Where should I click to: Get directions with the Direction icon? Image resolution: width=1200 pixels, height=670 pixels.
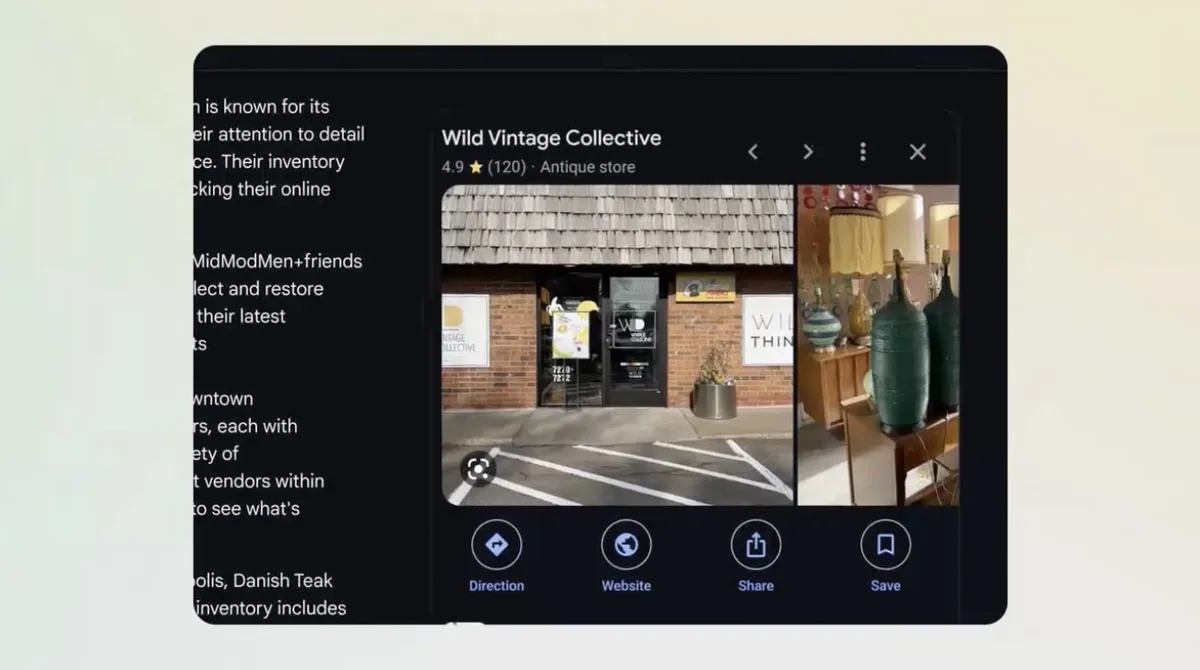[497, 545]
